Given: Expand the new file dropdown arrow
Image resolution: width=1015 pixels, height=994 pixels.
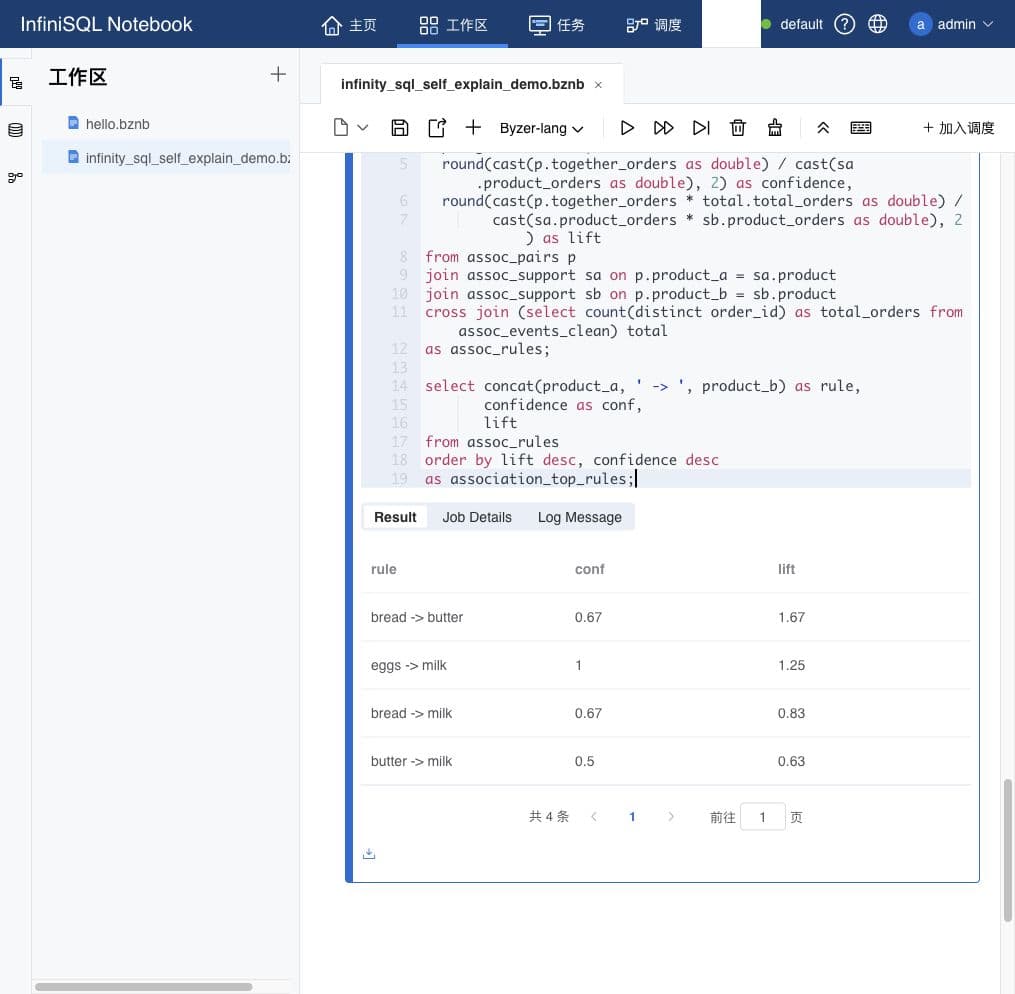Looking at the screenshot, I should [x=362, y=127].
